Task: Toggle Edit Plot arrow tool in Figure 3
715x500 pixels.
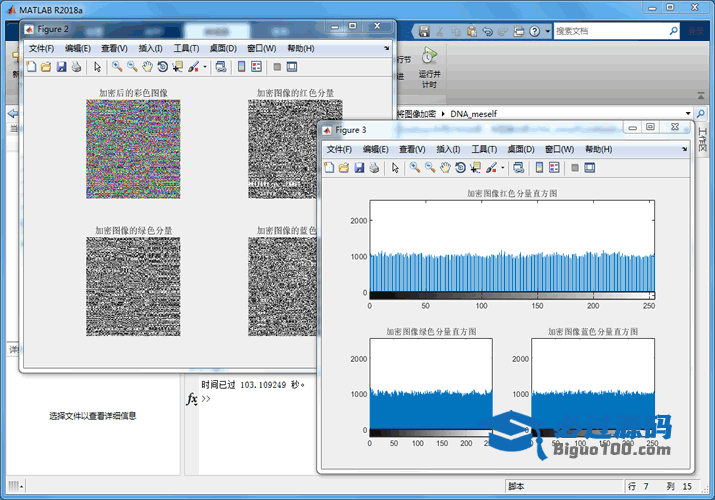Action: click(395, 168)
